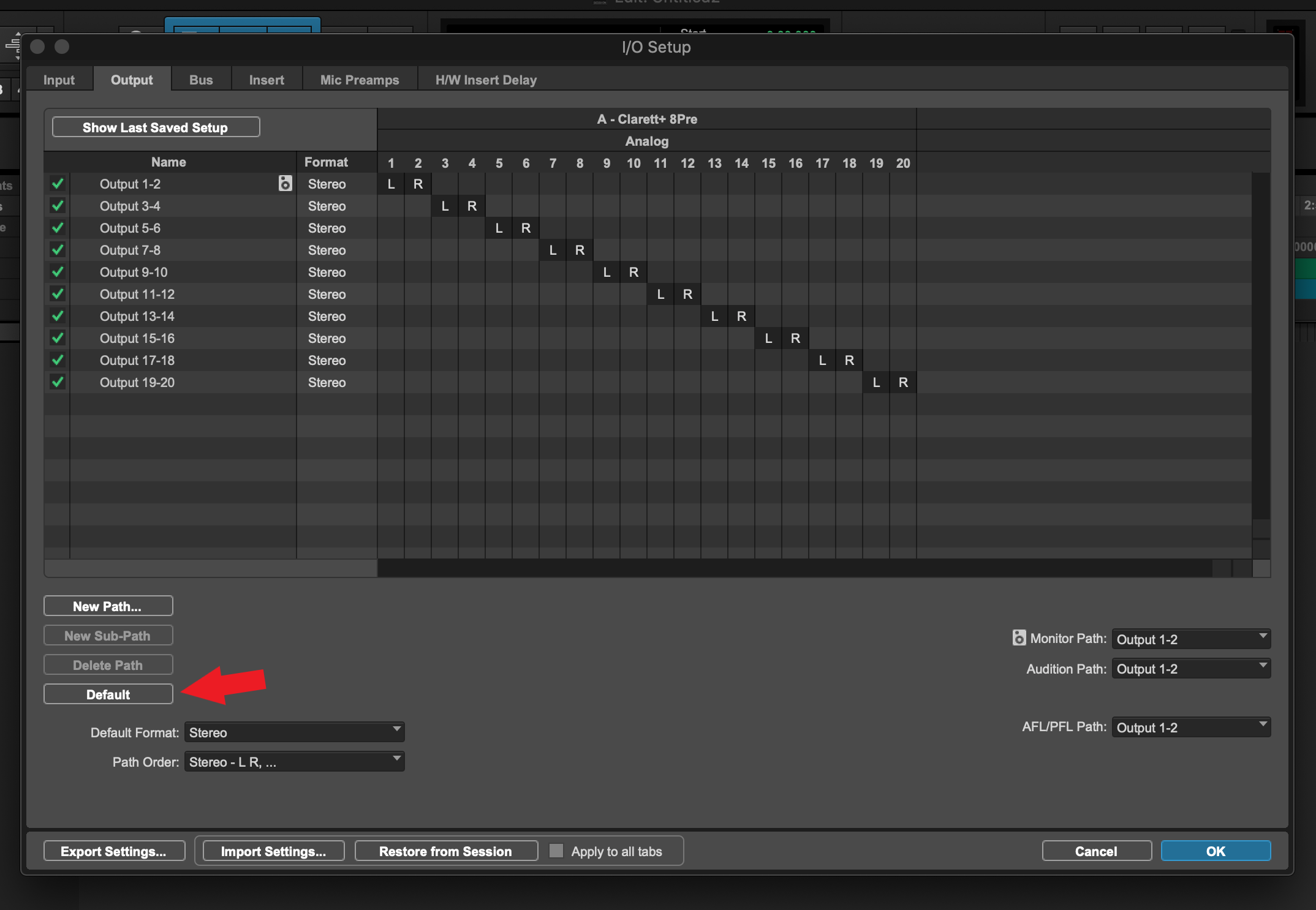Click the speaker icon beside Monitor Path label
The width and height of the screenshot is (1316, 910).
[1018, 637]
